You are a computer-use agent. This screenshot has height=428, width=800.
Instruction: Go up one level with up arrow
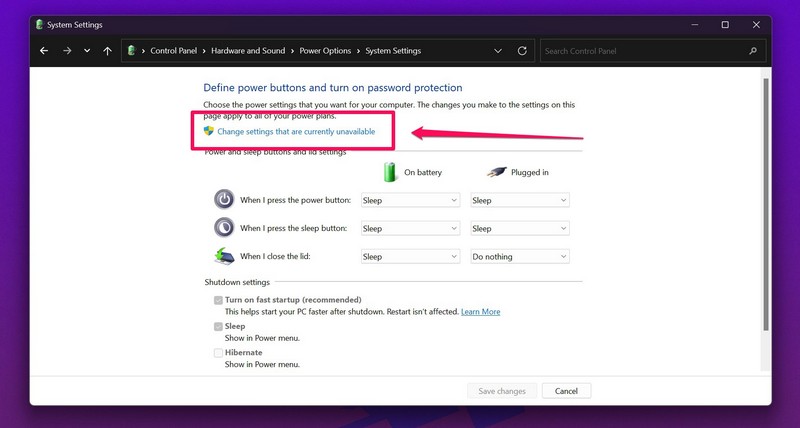[x=107, y=51]
